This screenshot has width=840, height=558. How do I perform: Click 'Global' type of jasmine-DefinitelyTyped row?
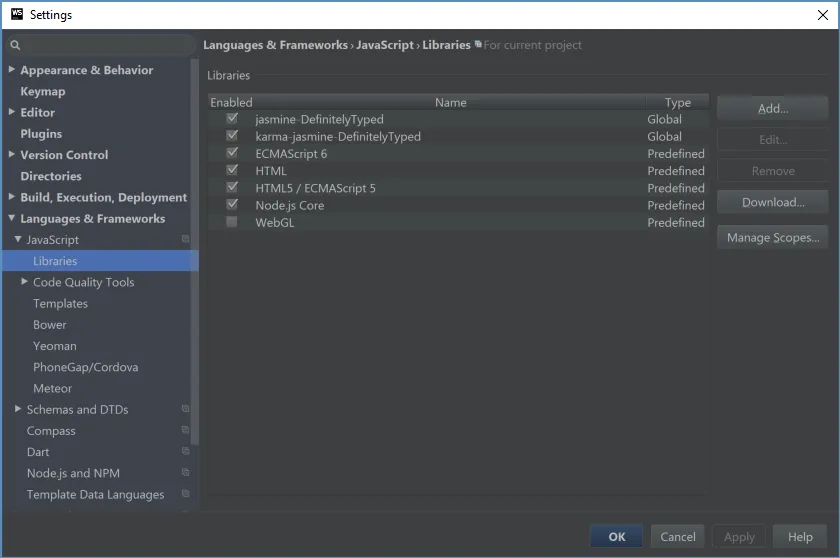664,119
